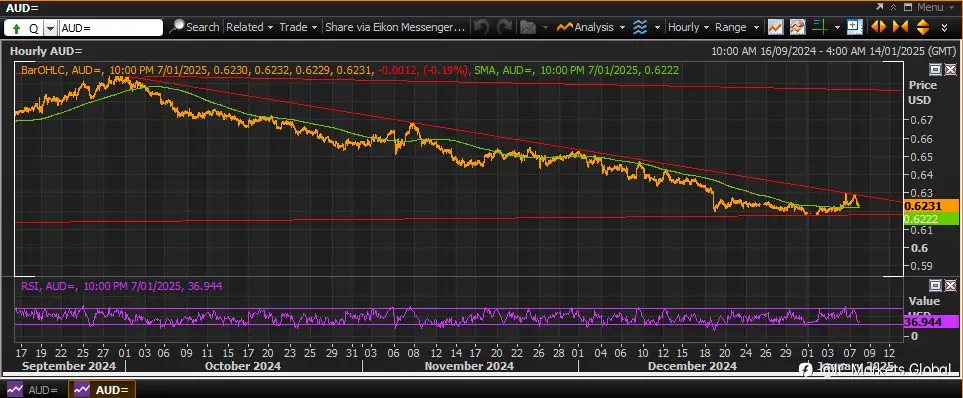The height and width of the screenshot is (398, 963).
Task: Click the Hourly AUD= chart title
Action: (46, 51)
